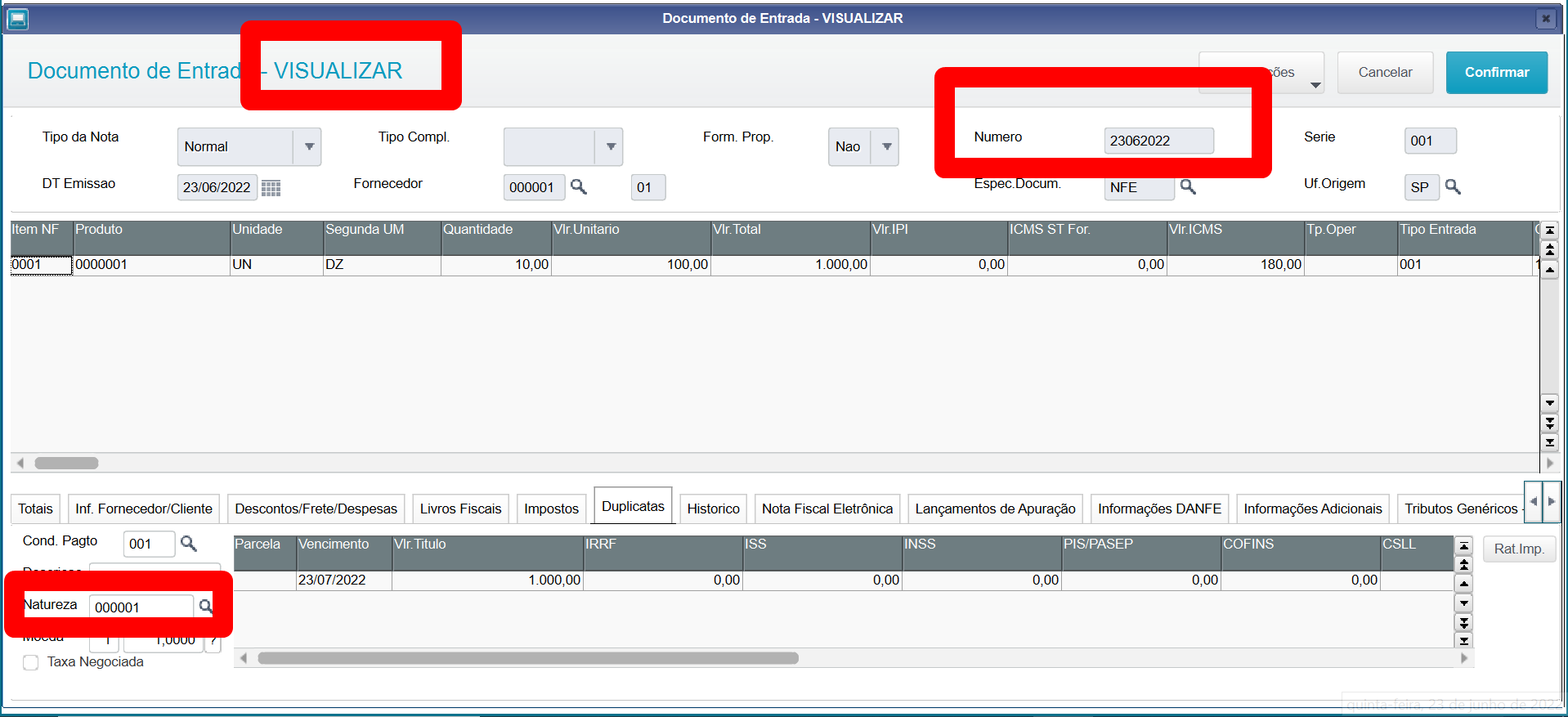
Task: Click the Vencimento cell 23/07/2022
Action: click(343, 580)
